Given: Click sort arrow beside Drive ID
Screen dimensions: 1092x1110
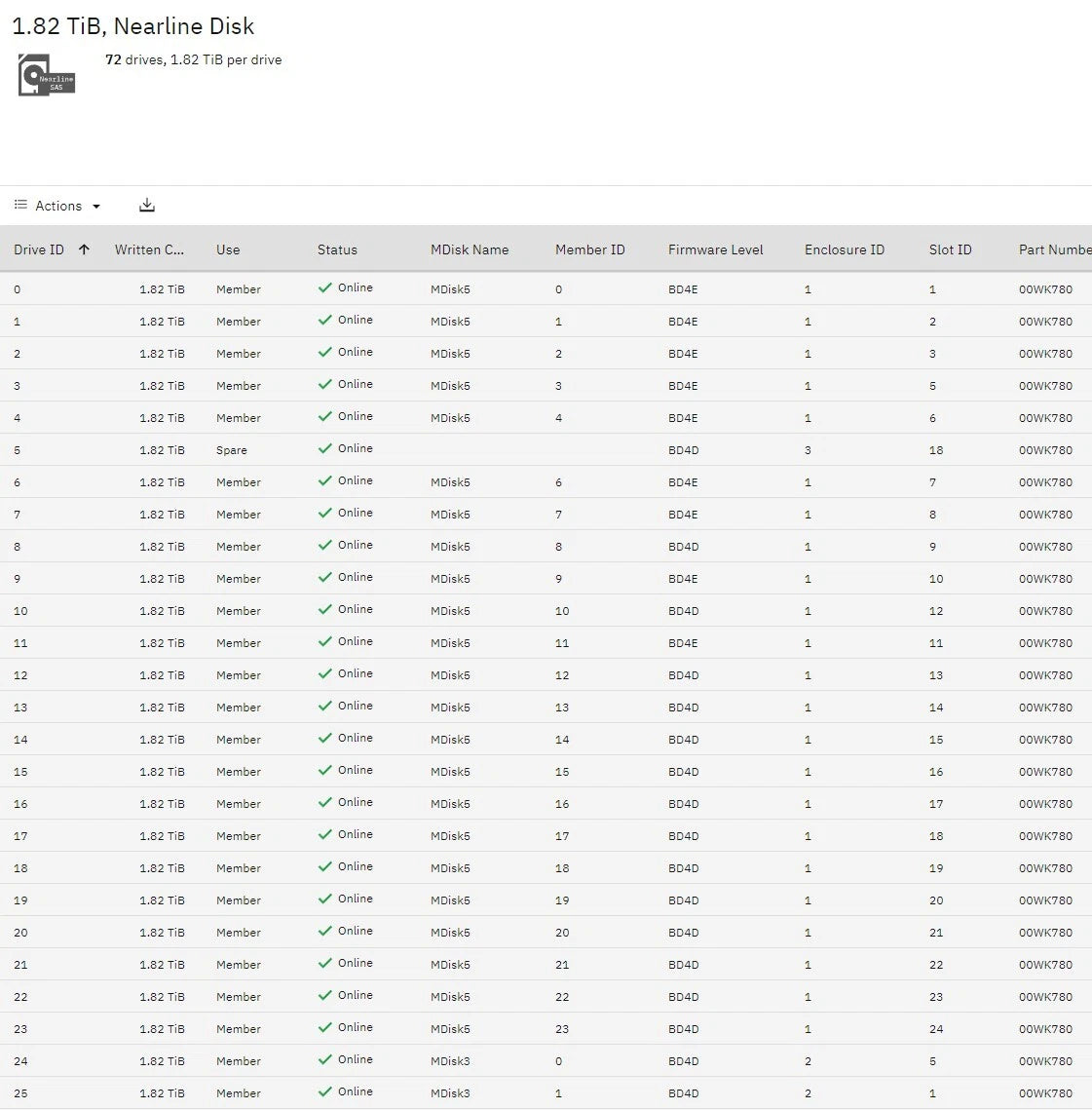Looking at the screenshot, I should [x=84, y=249].
